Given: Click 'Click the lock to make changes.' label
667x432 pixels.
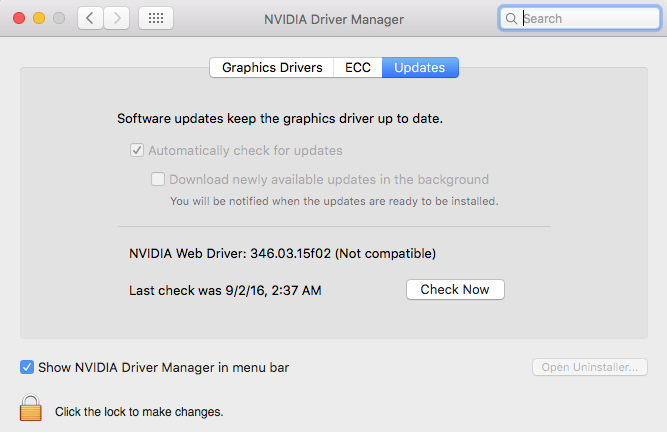Looking at the screenshot, I should click(x=139, y=412).
